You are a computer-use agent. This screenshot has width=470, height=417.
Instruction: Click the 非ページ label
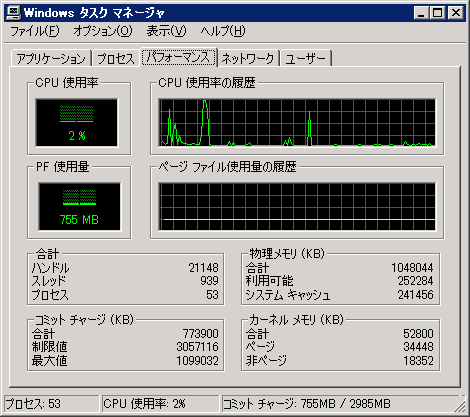(266, 361)
